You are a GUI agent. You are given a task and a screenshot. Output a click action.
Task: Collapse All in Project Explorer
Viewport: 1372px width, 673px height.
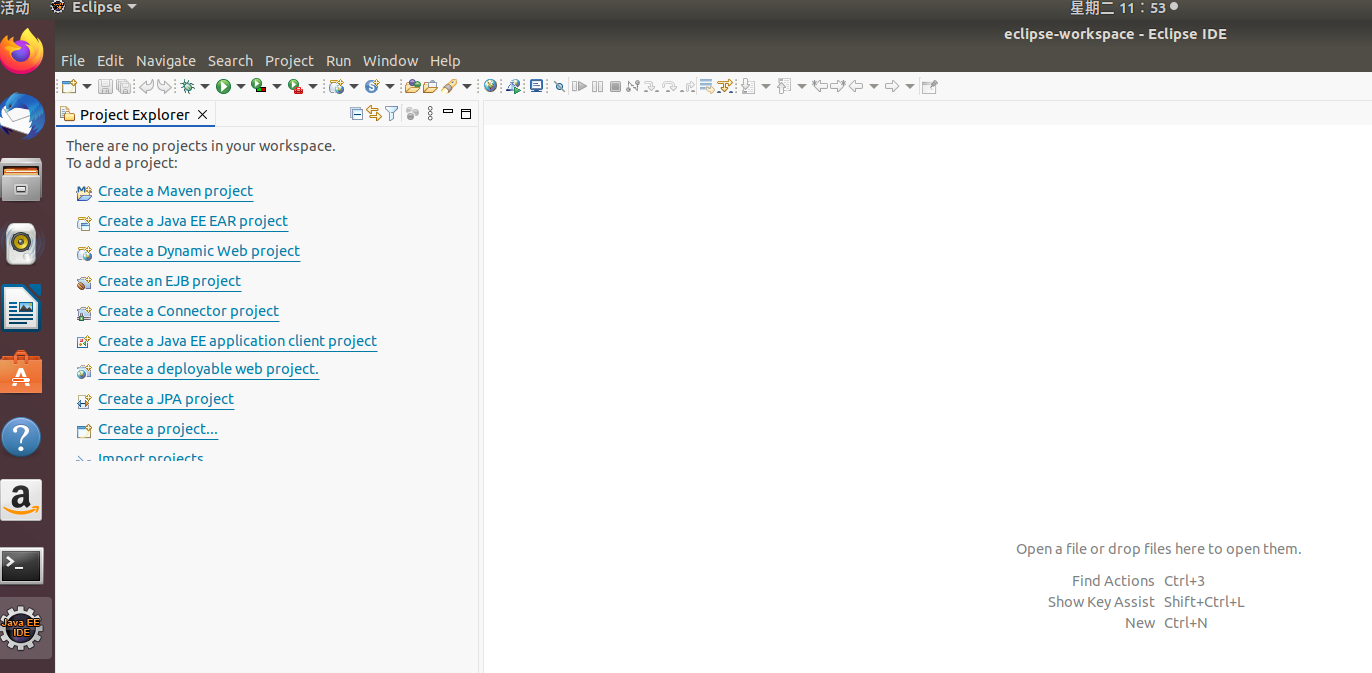tap(356, 114)
